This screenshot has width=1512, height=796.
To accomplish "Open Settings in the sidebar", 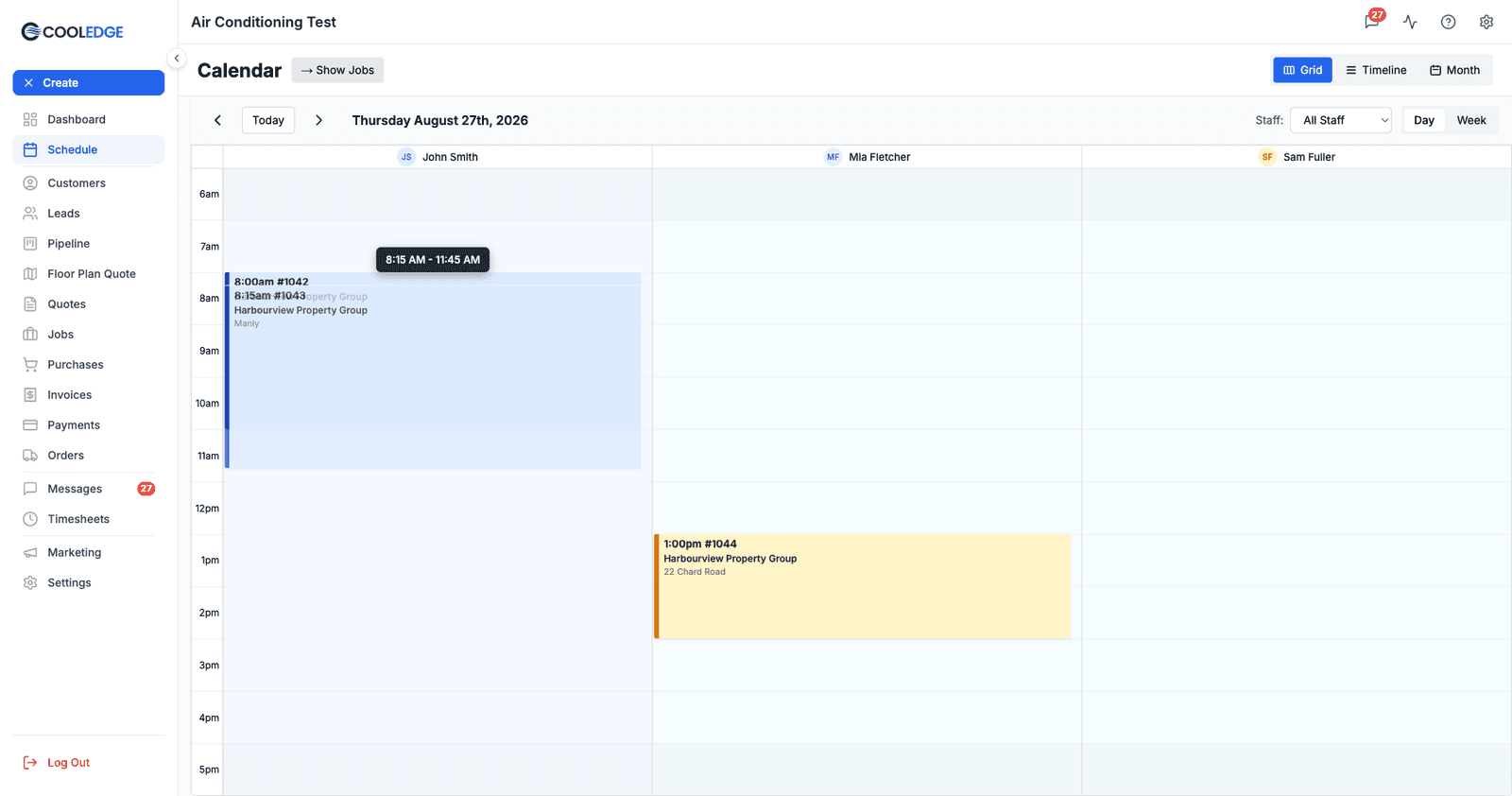I will pyautogui.click(x=89, y=583).
